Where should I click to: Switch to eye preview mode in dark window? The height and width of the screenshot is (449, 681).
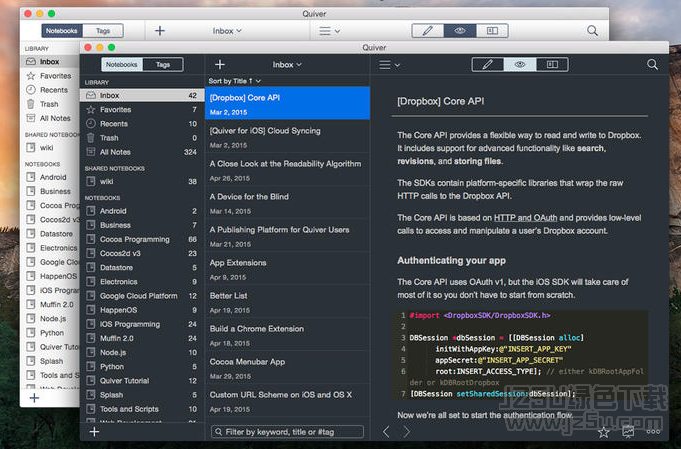tap(519, 64)
